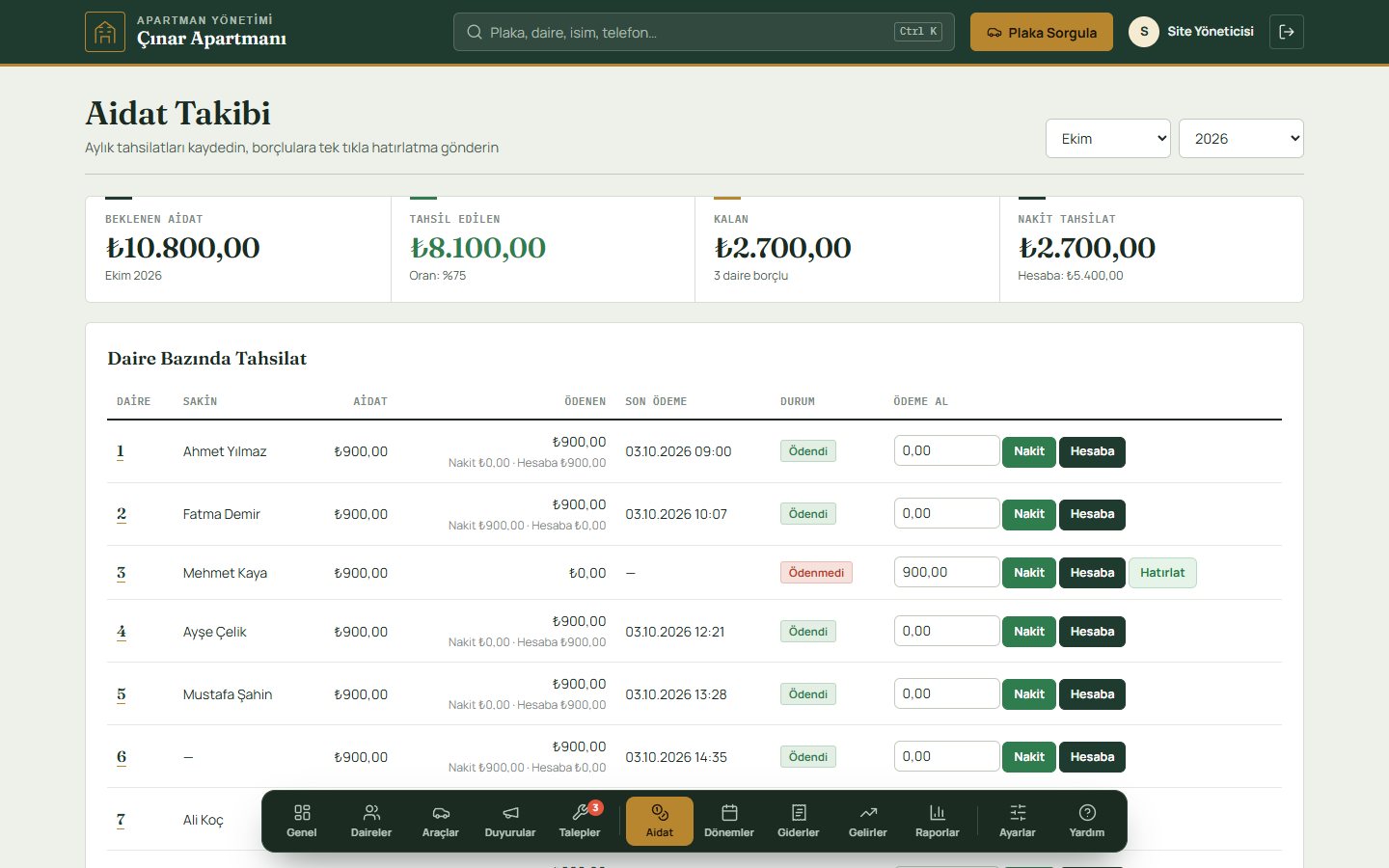This screenshot has width=1389, height=868.
Task: Open Genel dashboard from dock
Action: click(x=302, y=821)
